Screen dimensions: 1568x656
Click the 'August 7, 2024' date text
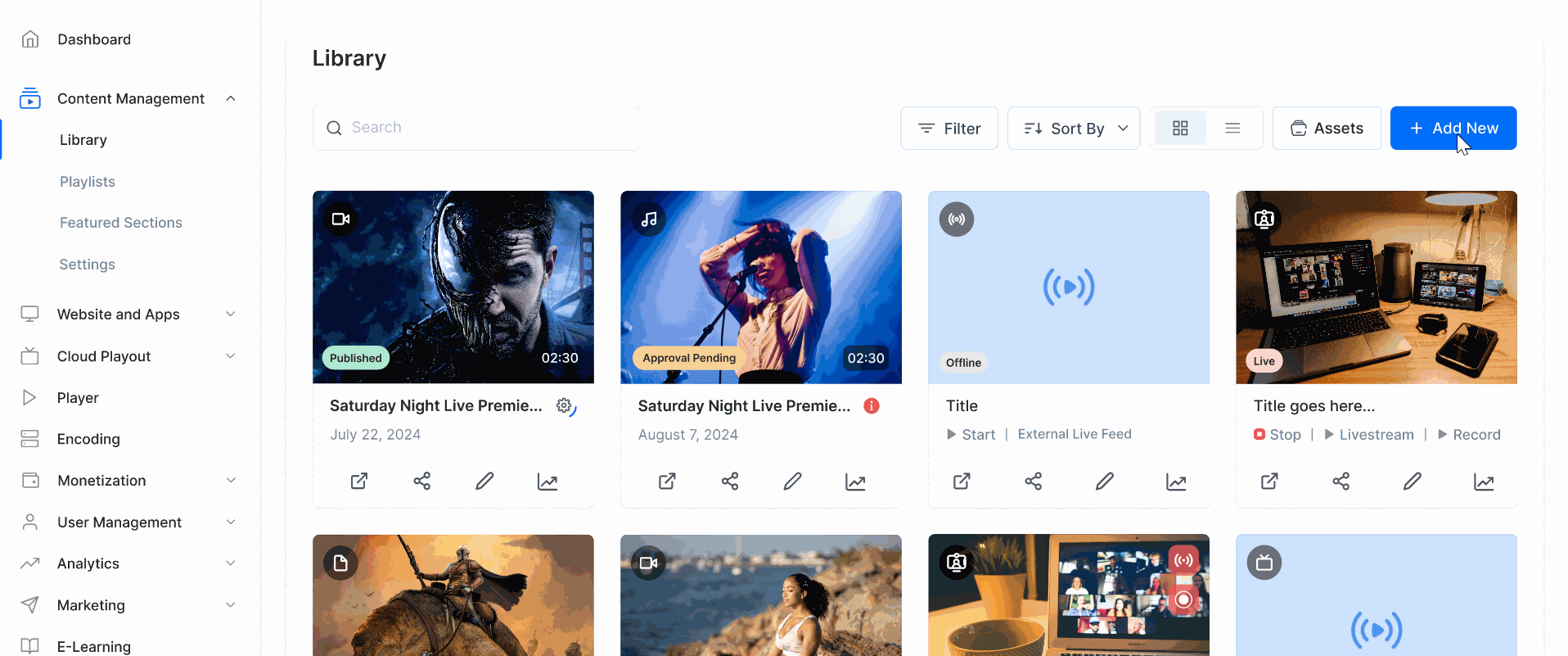tap(688, 434)
